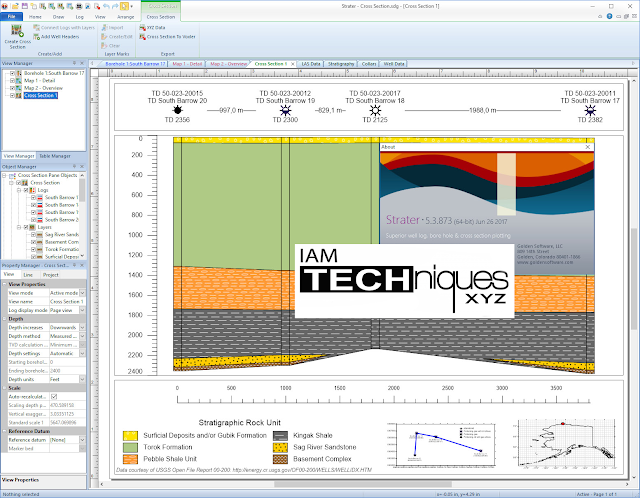Select Cross Section 1 in View Manager
The image size is (640, 498).
[40, 95]
